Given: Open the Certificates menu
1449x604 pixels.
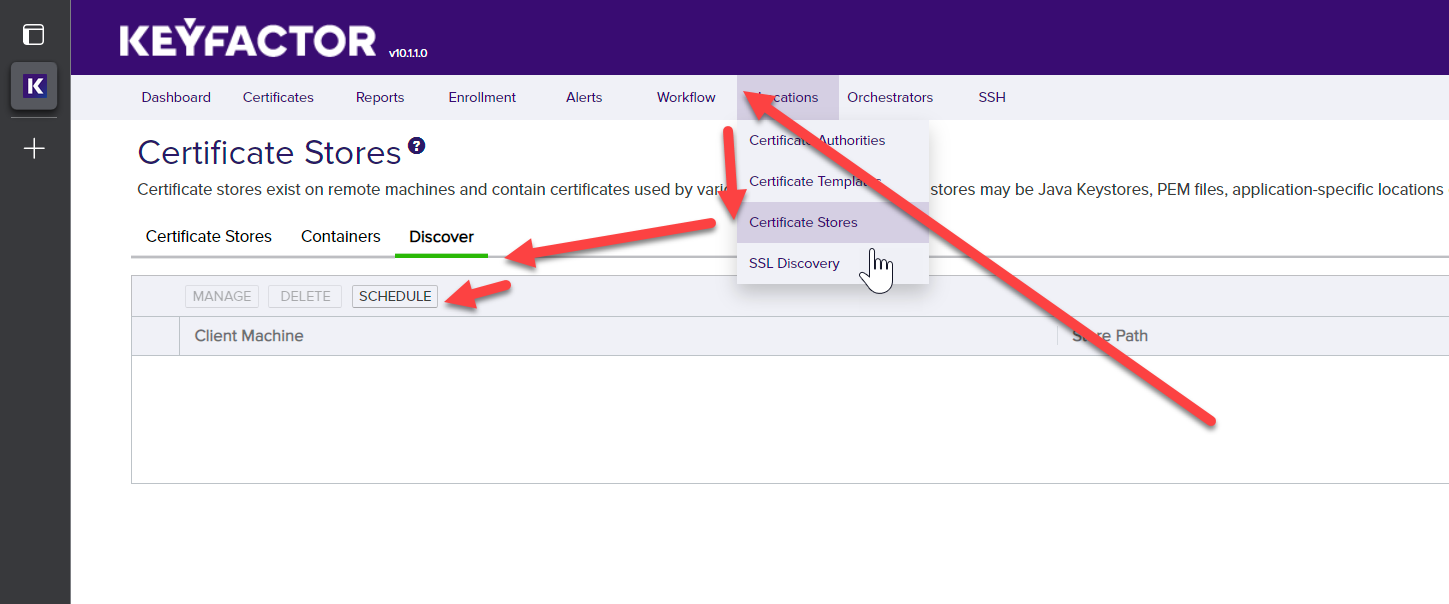Looking at the screenshot, I should [x=278, y=97].
